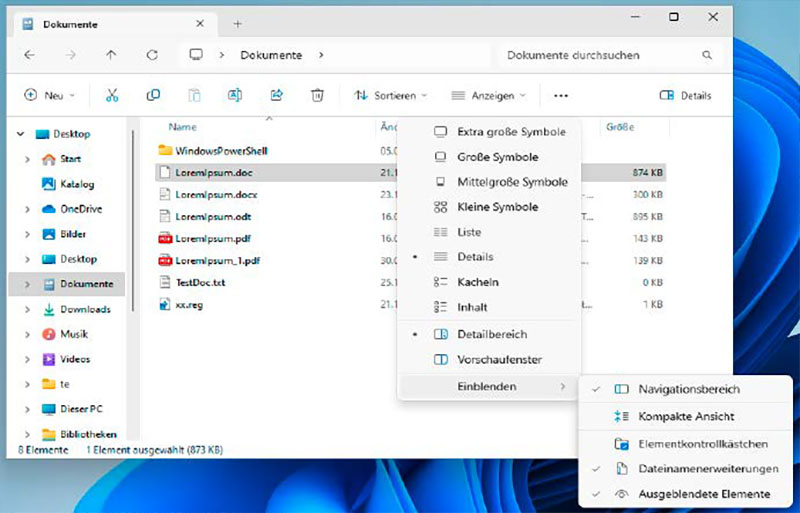Open the Einblenden submenu
800x513 pixels.
coord(489,386)
